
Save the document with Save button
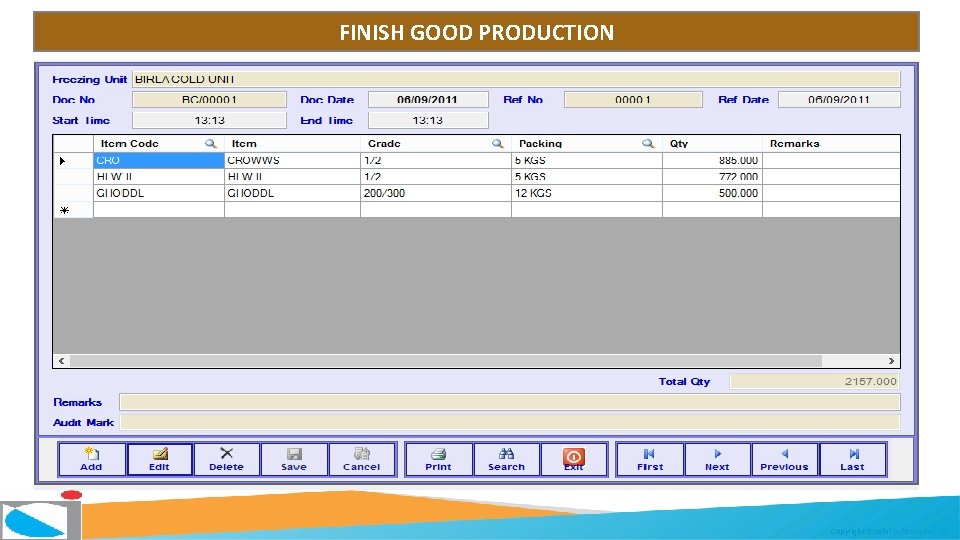pyautogui.click(x=294, y=459)
